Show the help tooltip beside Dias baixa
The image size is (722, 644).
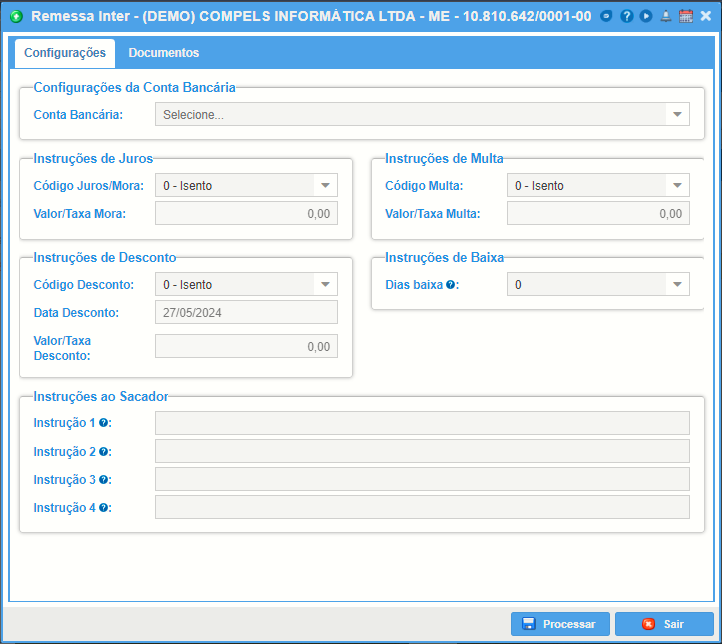[451, 284]
